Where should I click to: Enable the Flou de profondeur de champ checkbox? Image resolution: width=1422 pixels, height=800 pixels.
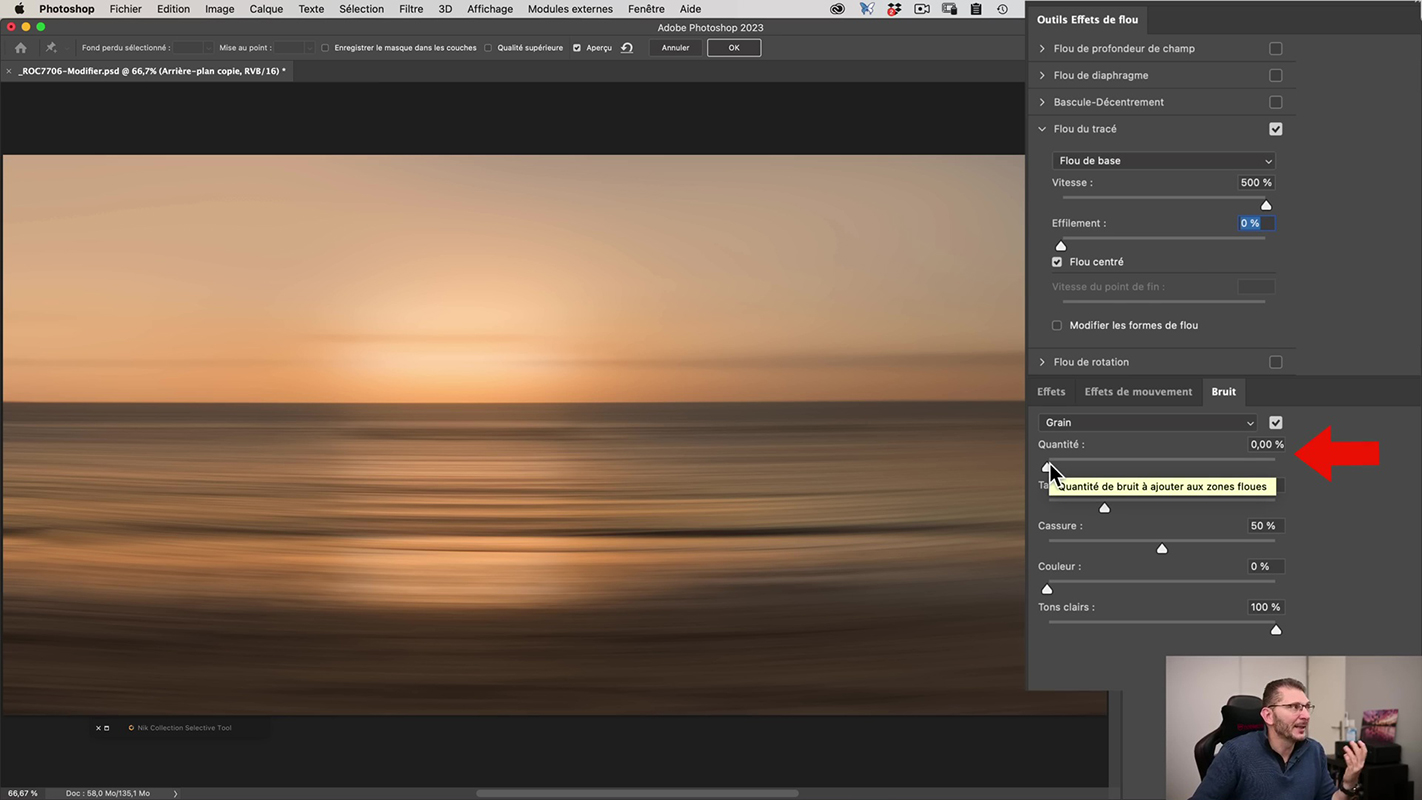(1275, 49)
